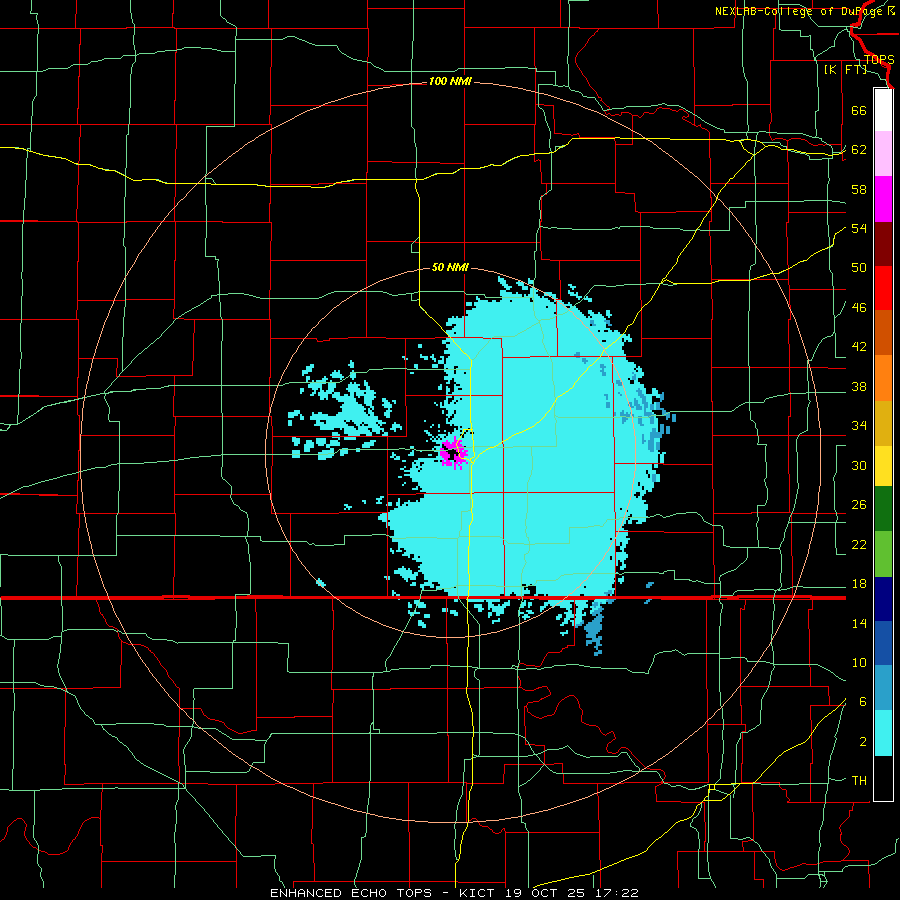Screen dimensions: 900x900
Task: Click the 54 legend value
Action: coord(859,228)
